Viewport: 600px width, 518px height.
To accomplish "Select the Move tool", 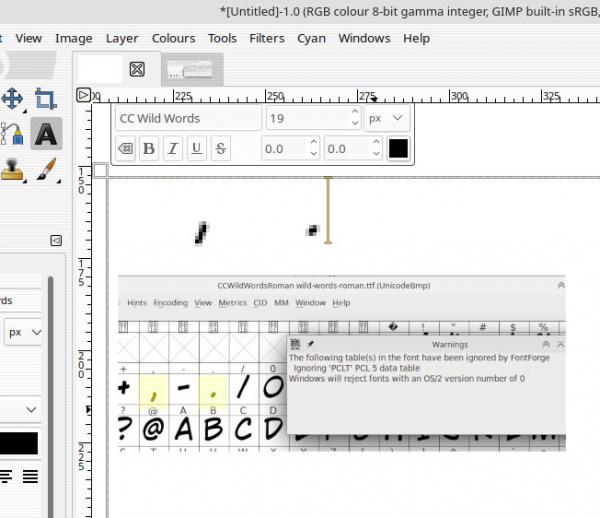I will [12, 99].
